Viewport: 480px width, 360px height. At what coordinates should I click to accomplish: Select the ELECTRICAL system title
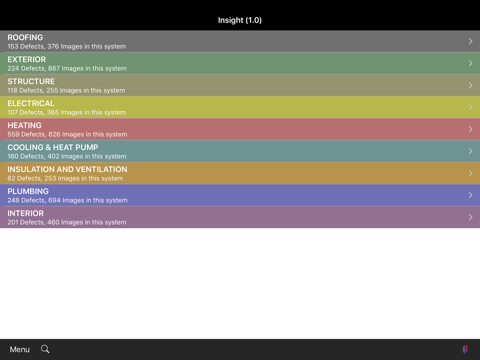(31, 103)
